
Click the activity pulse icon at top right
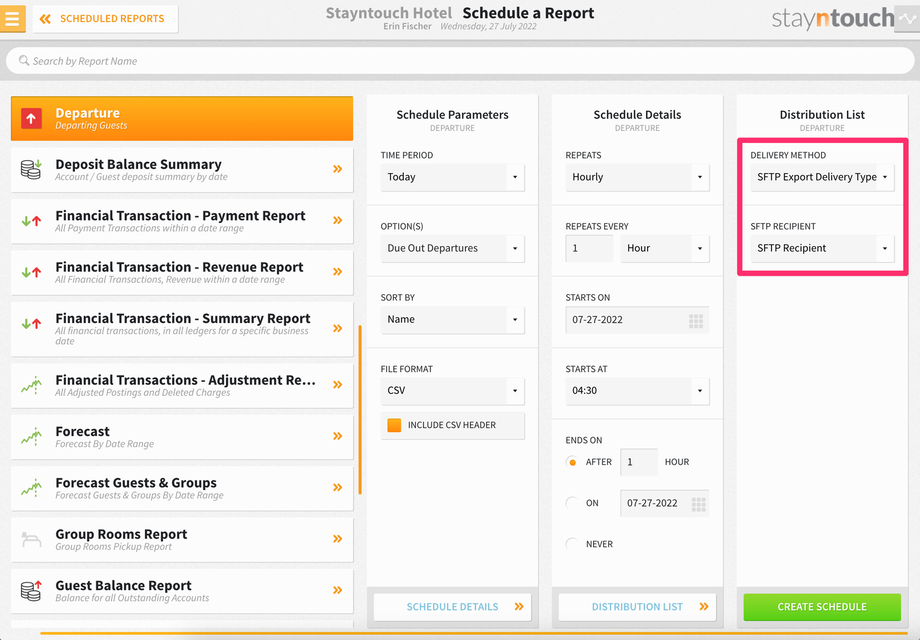tap(907, 19)
